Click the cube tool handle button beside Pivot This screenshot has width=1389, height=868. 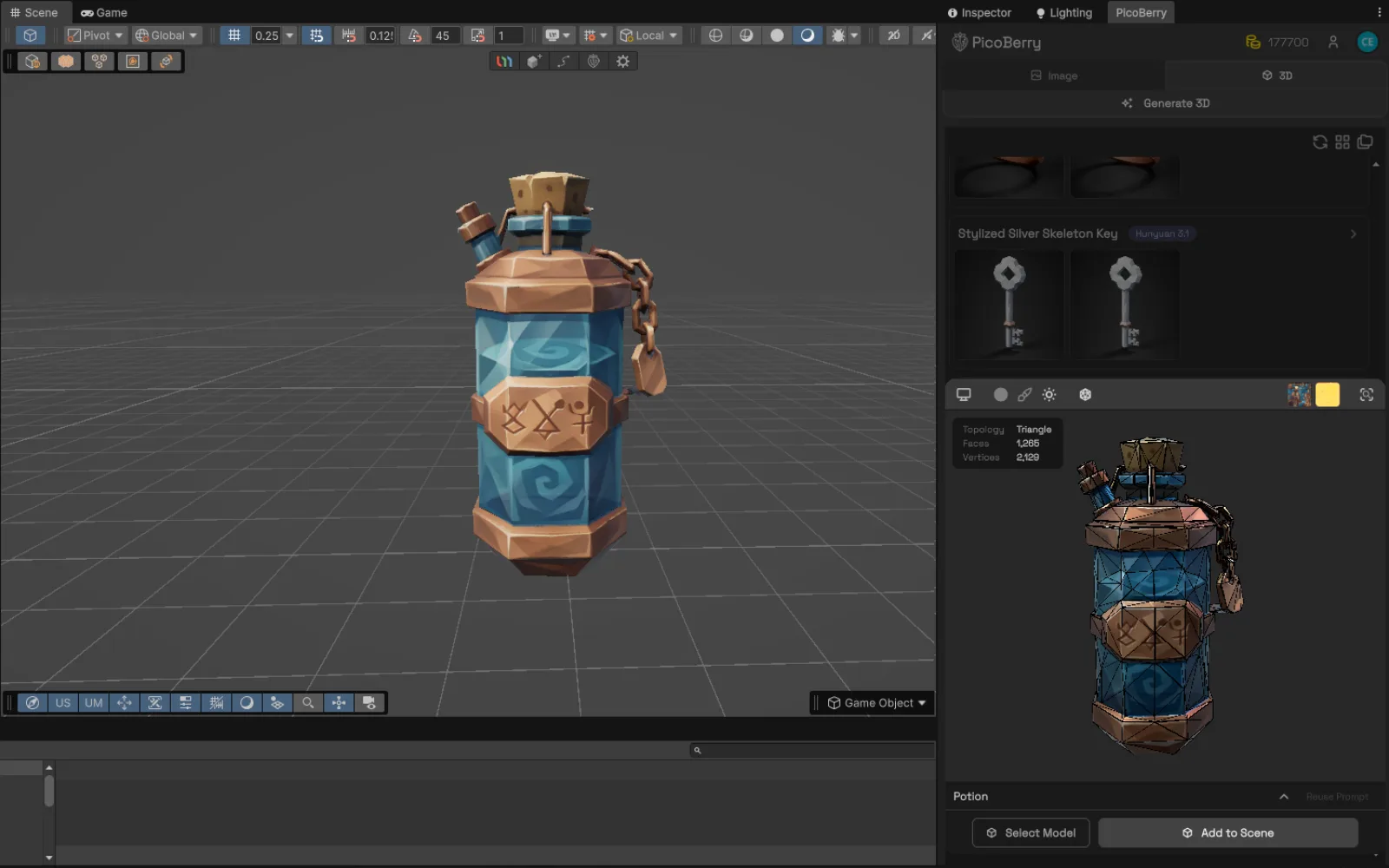(30, 36)
